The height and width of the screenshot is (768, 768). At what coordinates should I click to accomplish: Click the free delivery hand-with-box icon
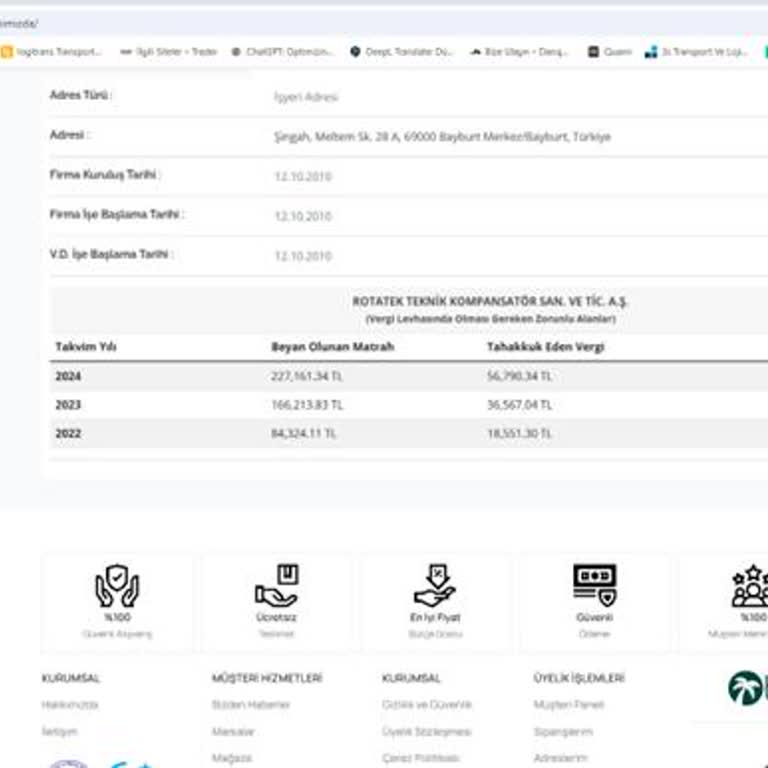click(276, 586)
